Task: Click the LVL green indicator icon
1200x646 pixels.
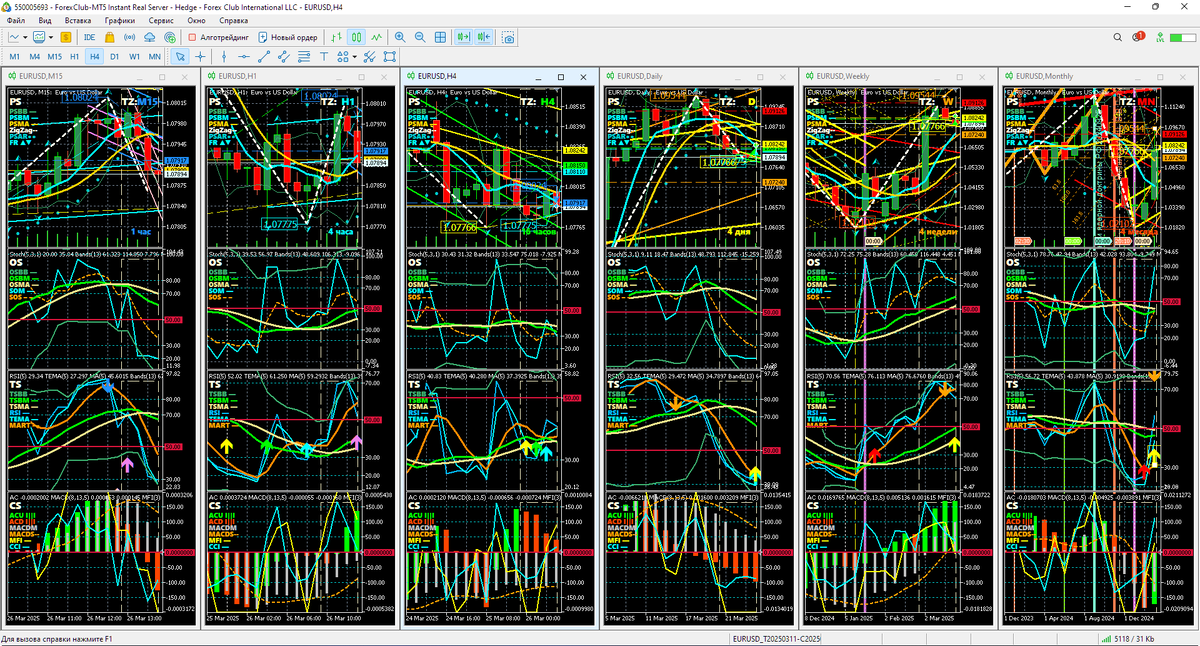Action: [x=1159, y=37]
